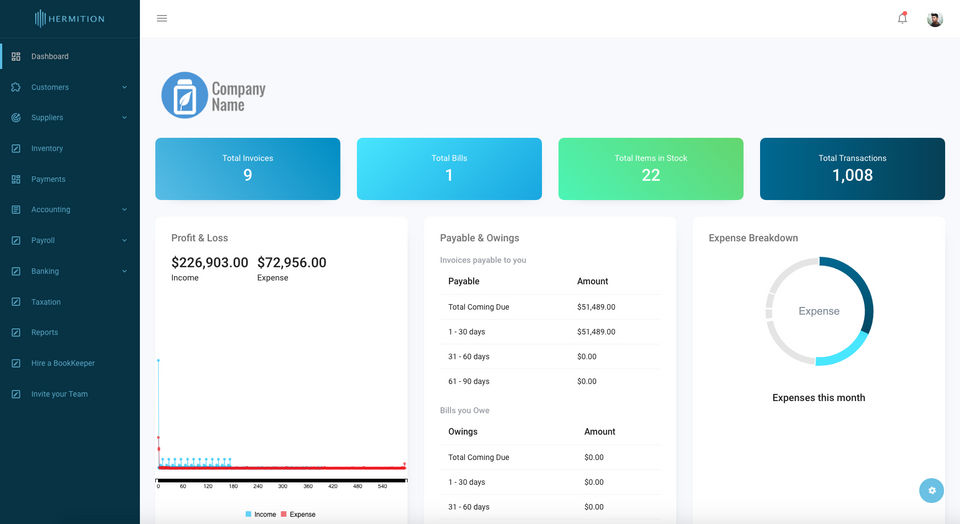
Task: Open the user avatar profile picture
Action: coord(934,19)
